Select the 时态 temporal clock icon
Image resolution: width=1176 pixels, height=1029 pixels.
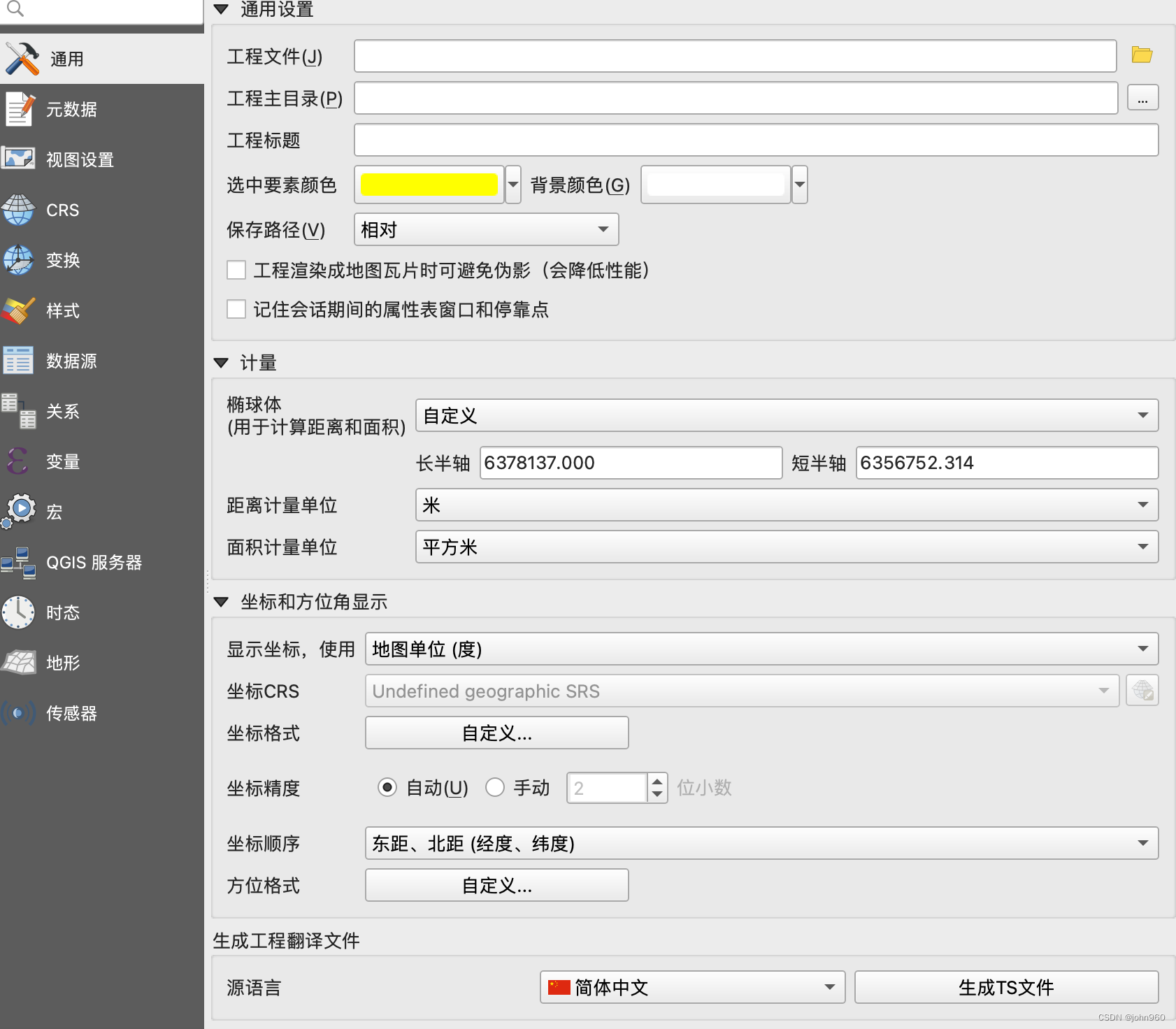pyautogui.click(x=18, y=612)
